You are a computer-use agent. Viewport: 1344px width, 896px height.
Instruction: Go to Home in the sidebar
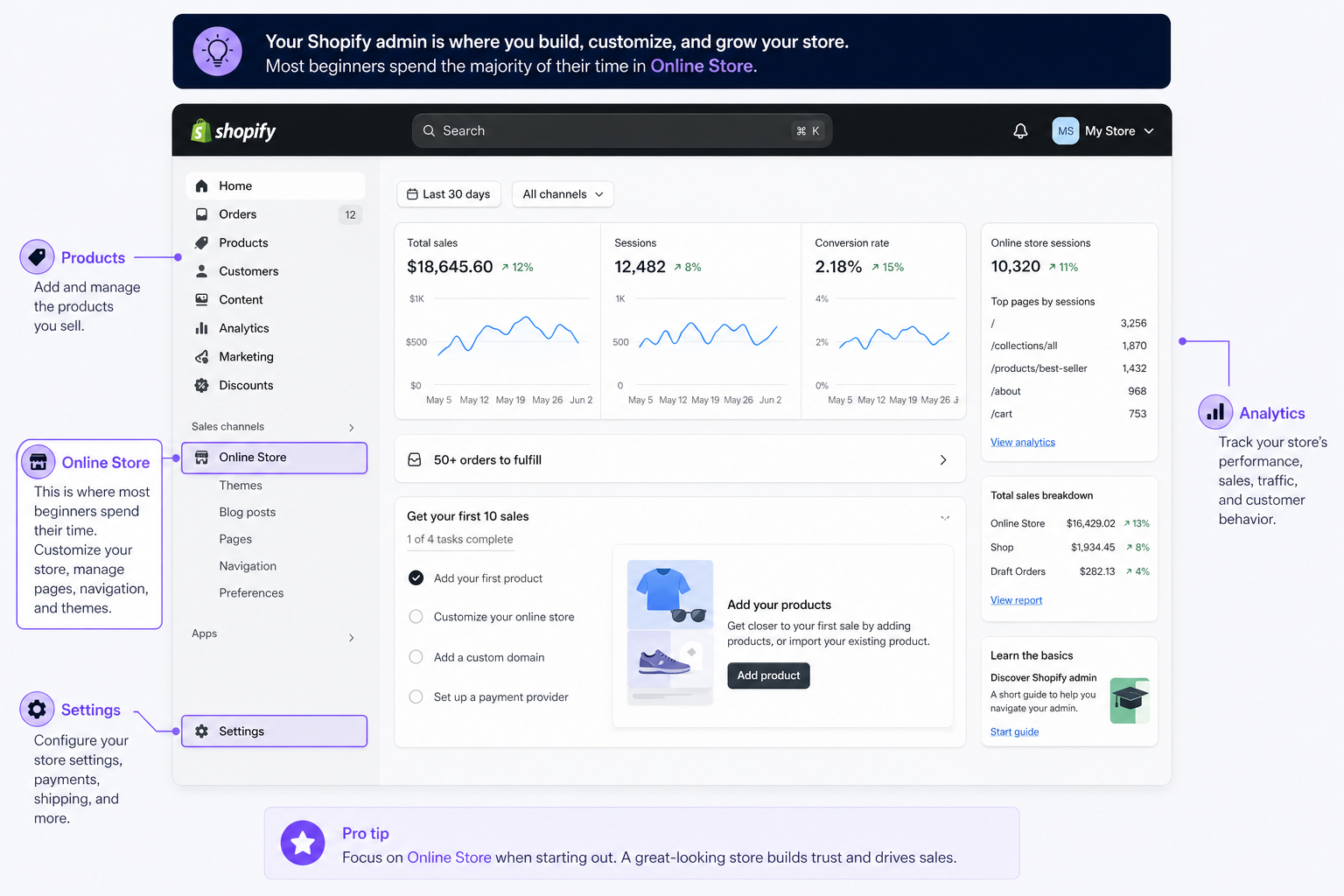[x=276, y=185]
